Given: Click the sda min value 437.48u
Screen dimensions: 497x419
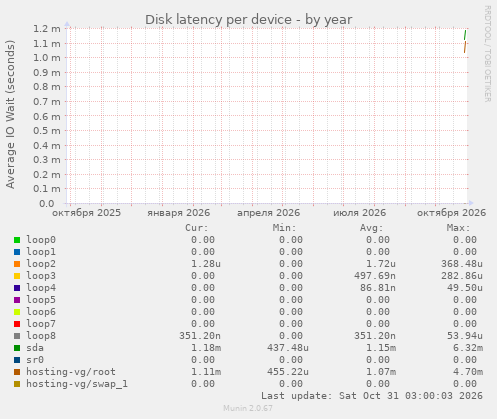Looking at the screenshot, I should pyautogui.click(x=288, y=348).
